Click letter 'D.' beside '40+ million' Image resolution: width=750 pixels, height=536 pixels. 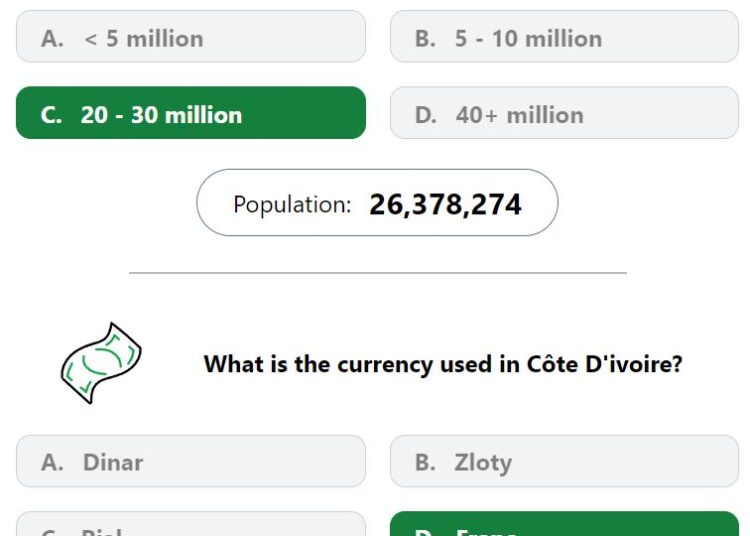coord(426,115)
